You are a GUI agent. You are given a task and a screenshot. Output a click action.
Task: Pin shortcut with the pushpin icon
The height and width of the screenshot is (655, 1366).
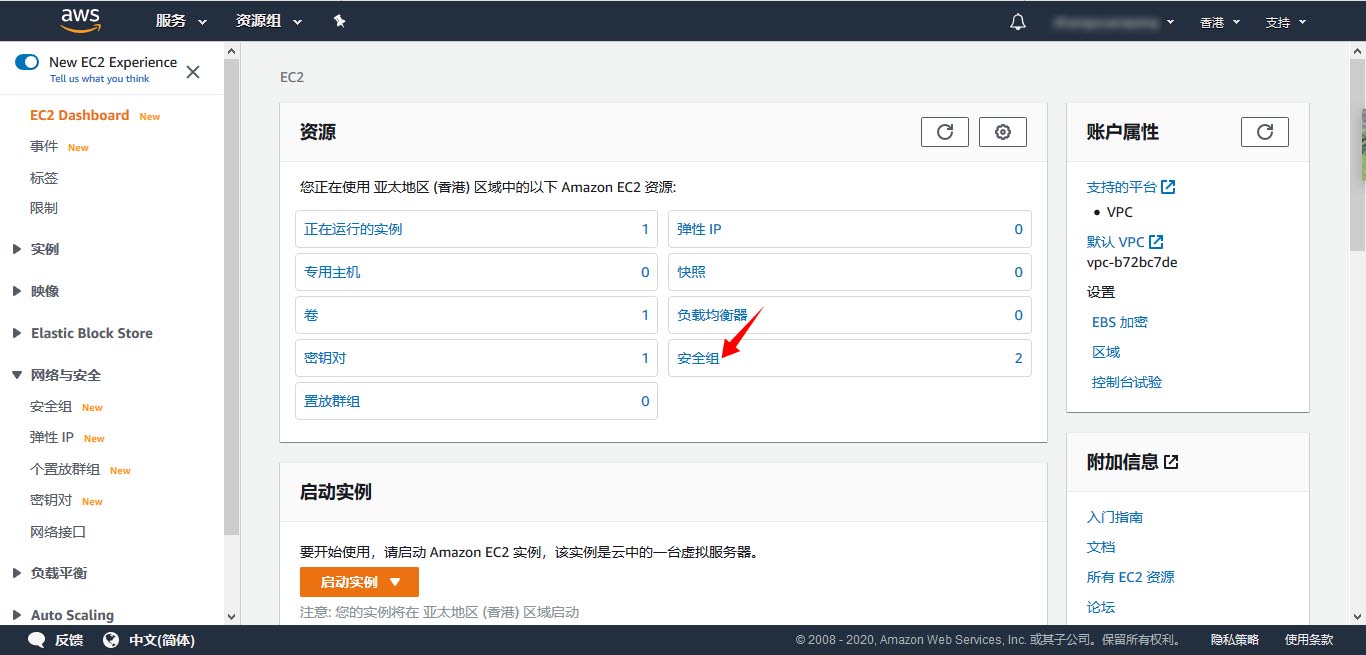point(340,21)
